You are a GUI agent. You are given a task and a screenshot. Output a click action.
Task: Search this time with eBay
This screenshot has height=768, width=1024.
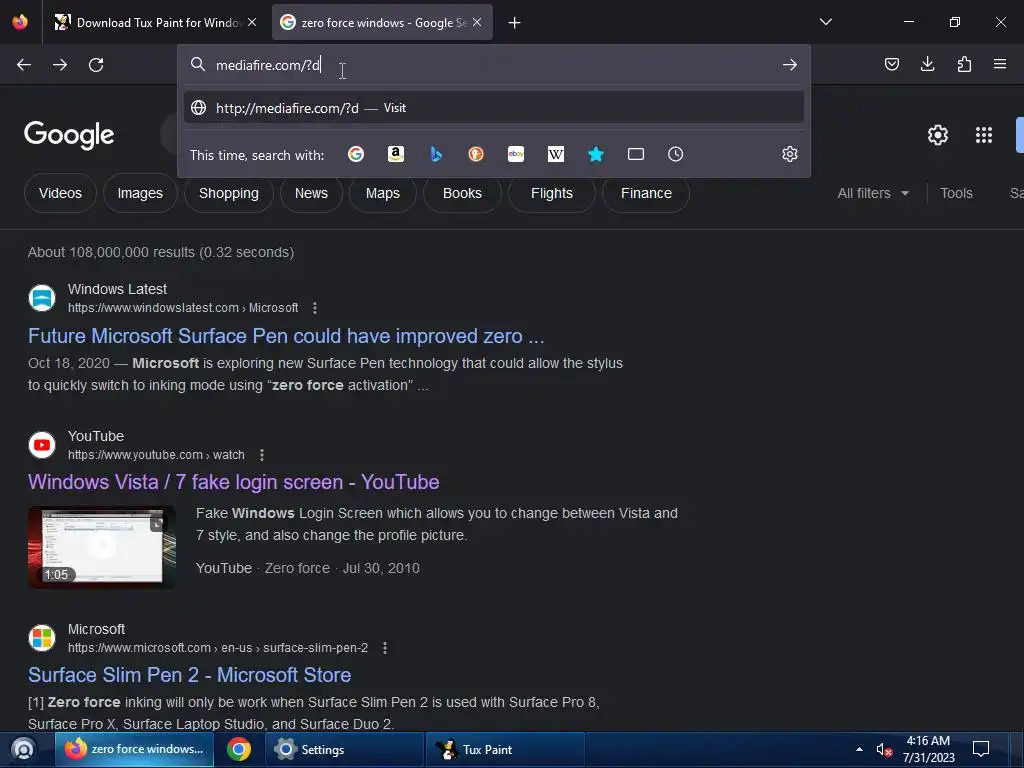click(516, 154)
